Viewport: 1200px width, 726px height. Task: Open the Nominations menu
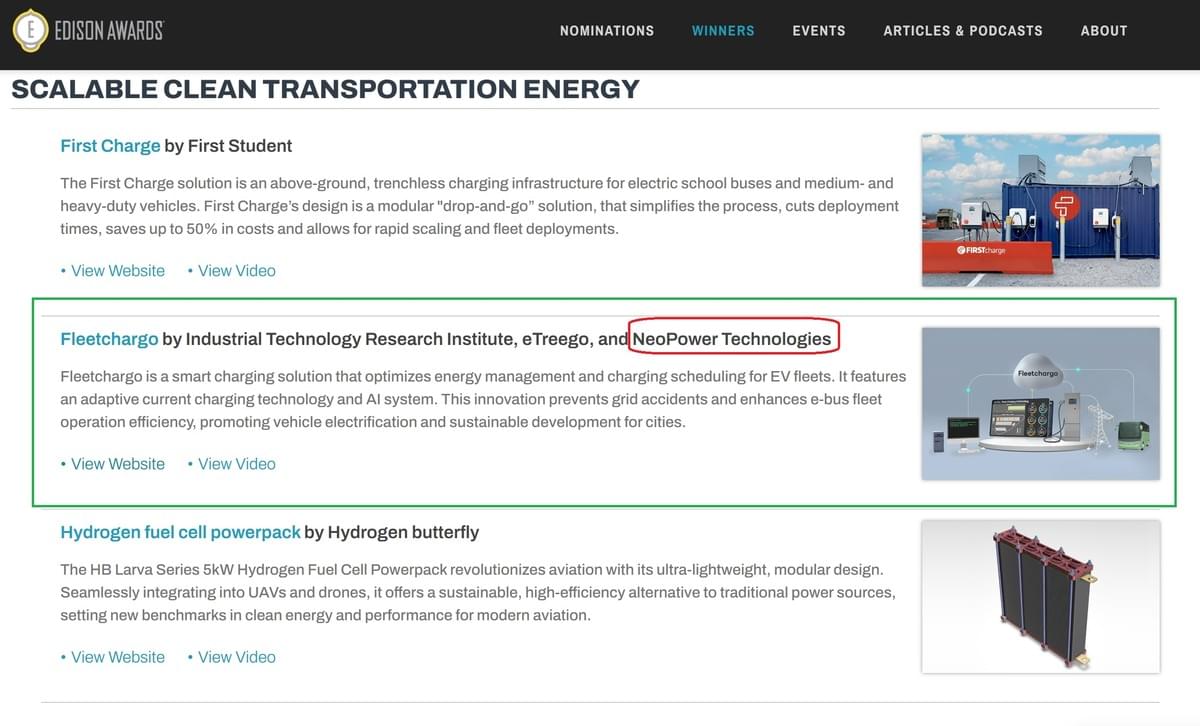click(x=606, y=31)
